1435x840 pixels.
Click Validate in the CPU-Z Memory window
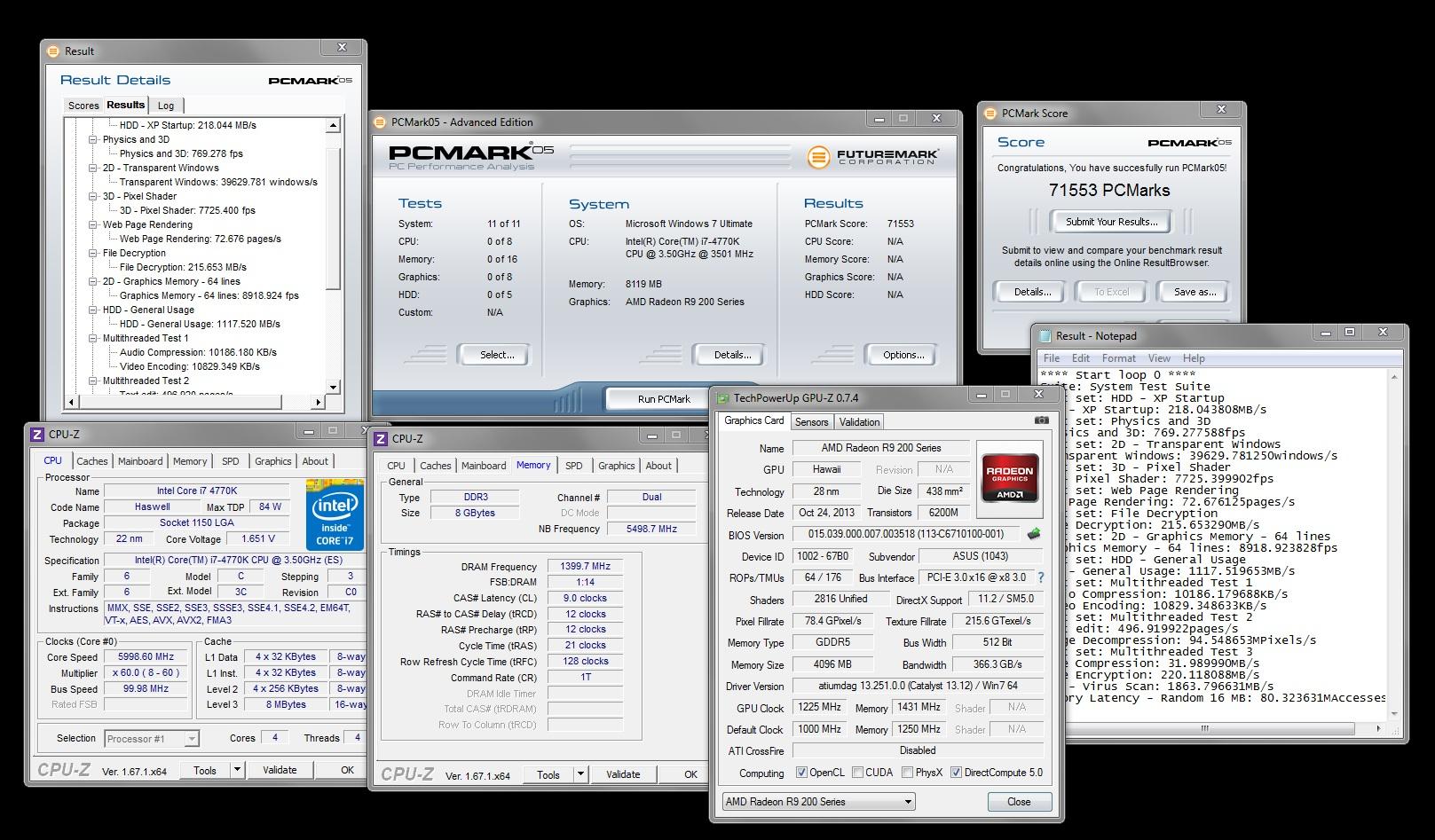pyautogui.click(x=623, y=774)
